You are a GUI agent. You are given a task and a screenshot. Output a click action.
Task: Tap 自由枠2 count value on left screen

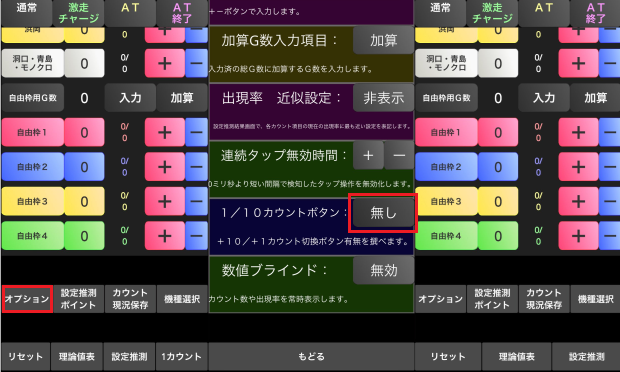click(84, 167)
